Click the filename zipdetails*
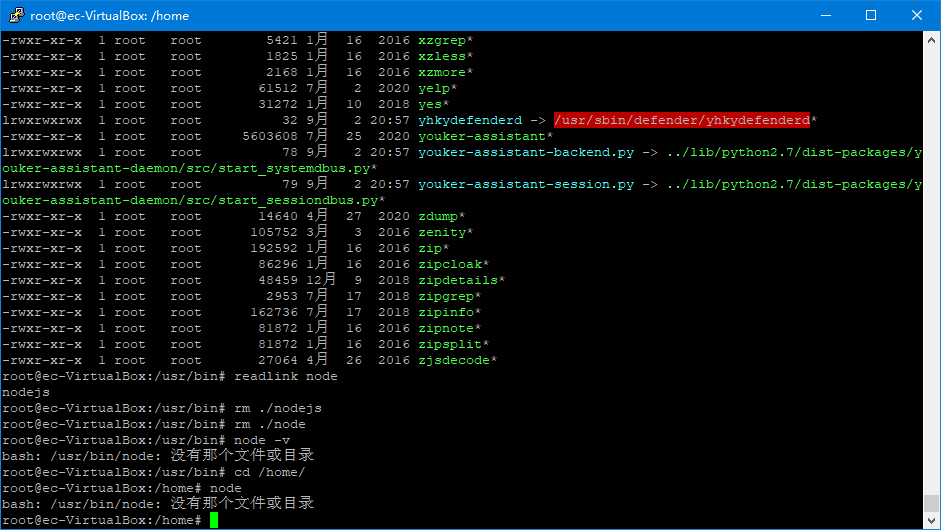Viewport: 941px width, 530px height. pyautogui.click(x=461, y=280)
